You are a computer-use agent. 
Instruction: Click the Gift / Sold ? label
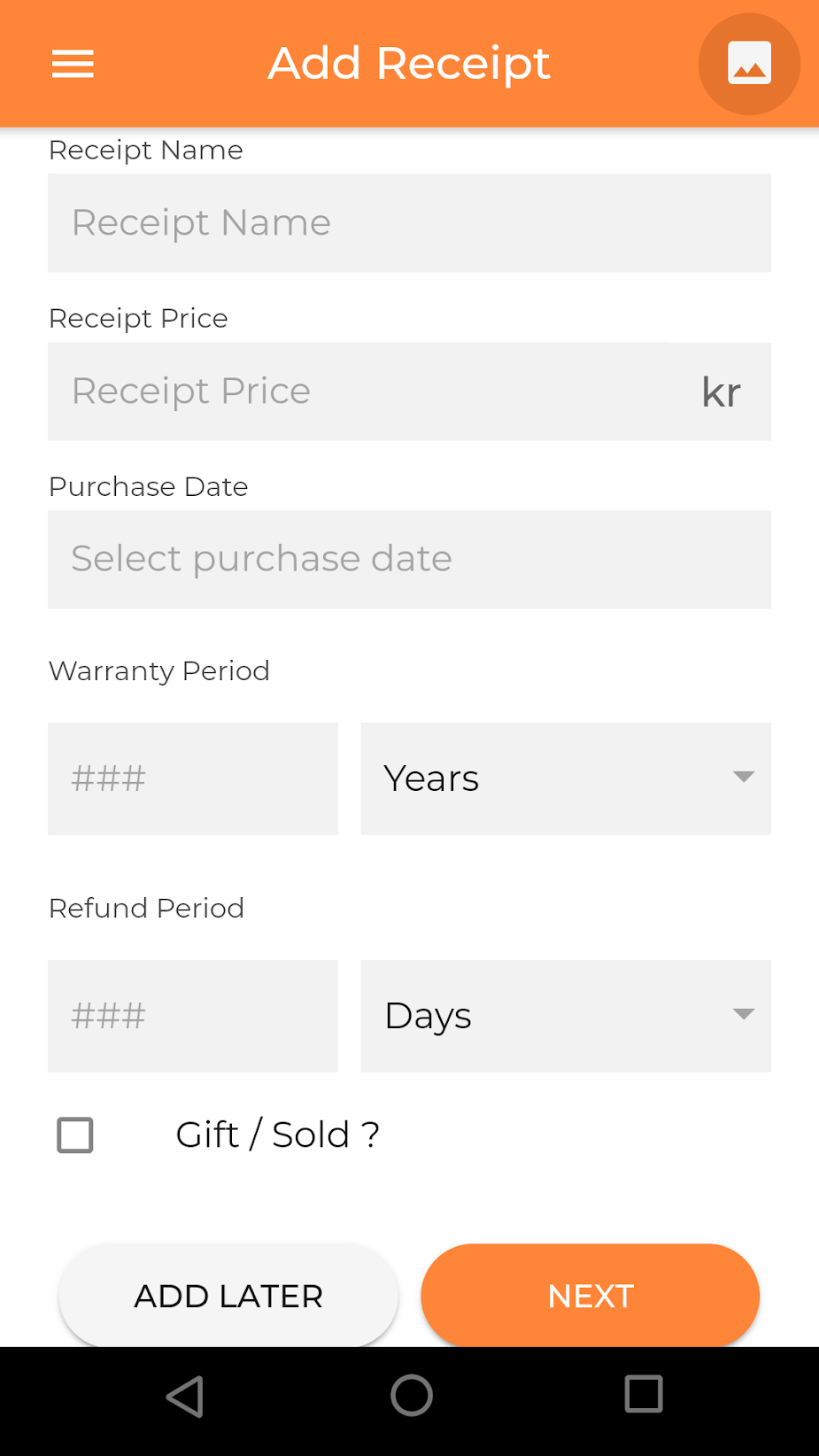pos(278,1135)
